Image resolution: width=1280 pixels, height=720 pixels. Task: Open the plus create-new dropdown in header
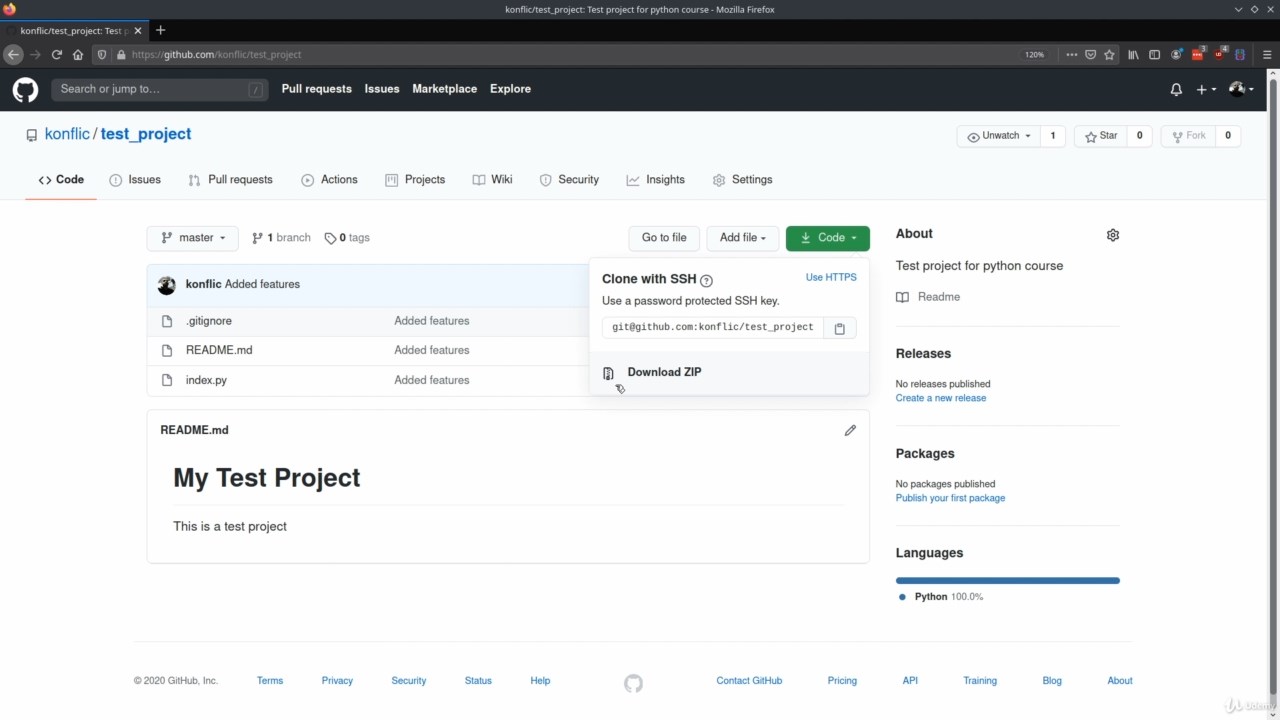(x=1206, y=90)
